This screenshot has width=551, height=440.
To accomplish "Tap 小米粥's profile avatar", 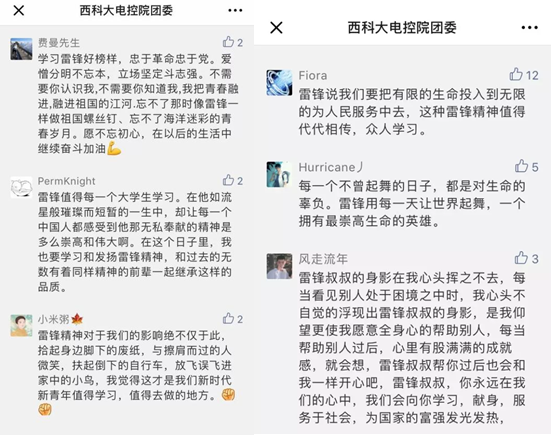I will (x=21, y=326).
